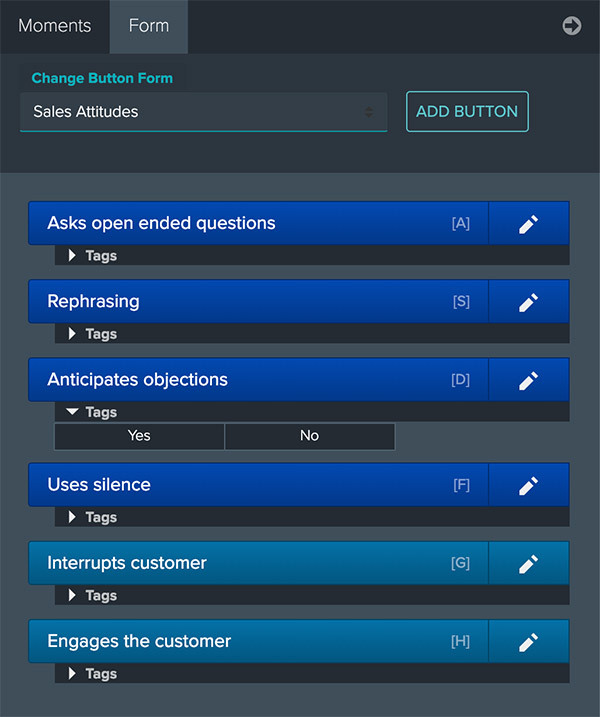
Task: Select the No tag under Anticipates objections
Action: tap(310, 436)
